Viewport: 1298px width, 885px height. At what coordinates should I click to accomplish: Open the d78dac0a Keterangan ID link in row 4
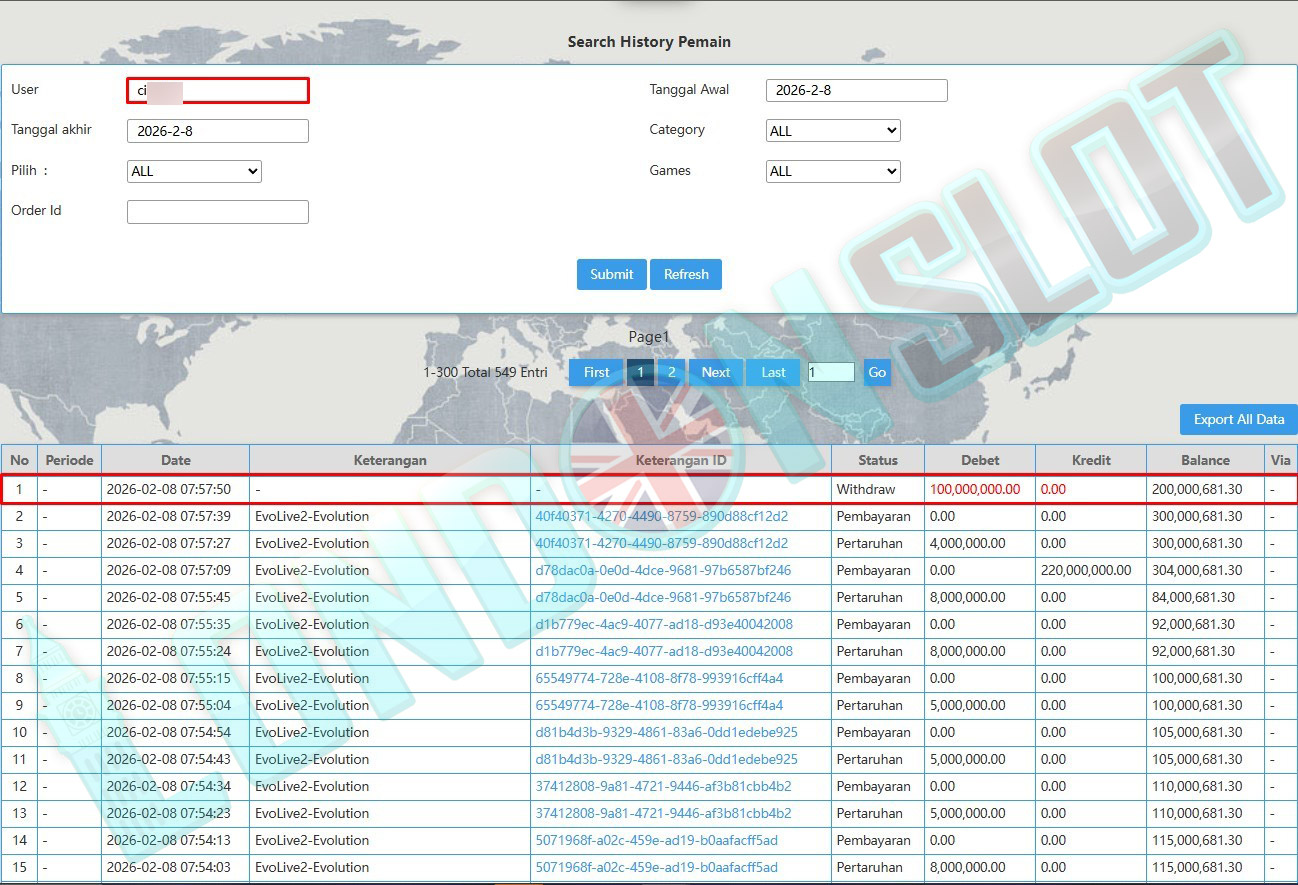click(663, 571)
